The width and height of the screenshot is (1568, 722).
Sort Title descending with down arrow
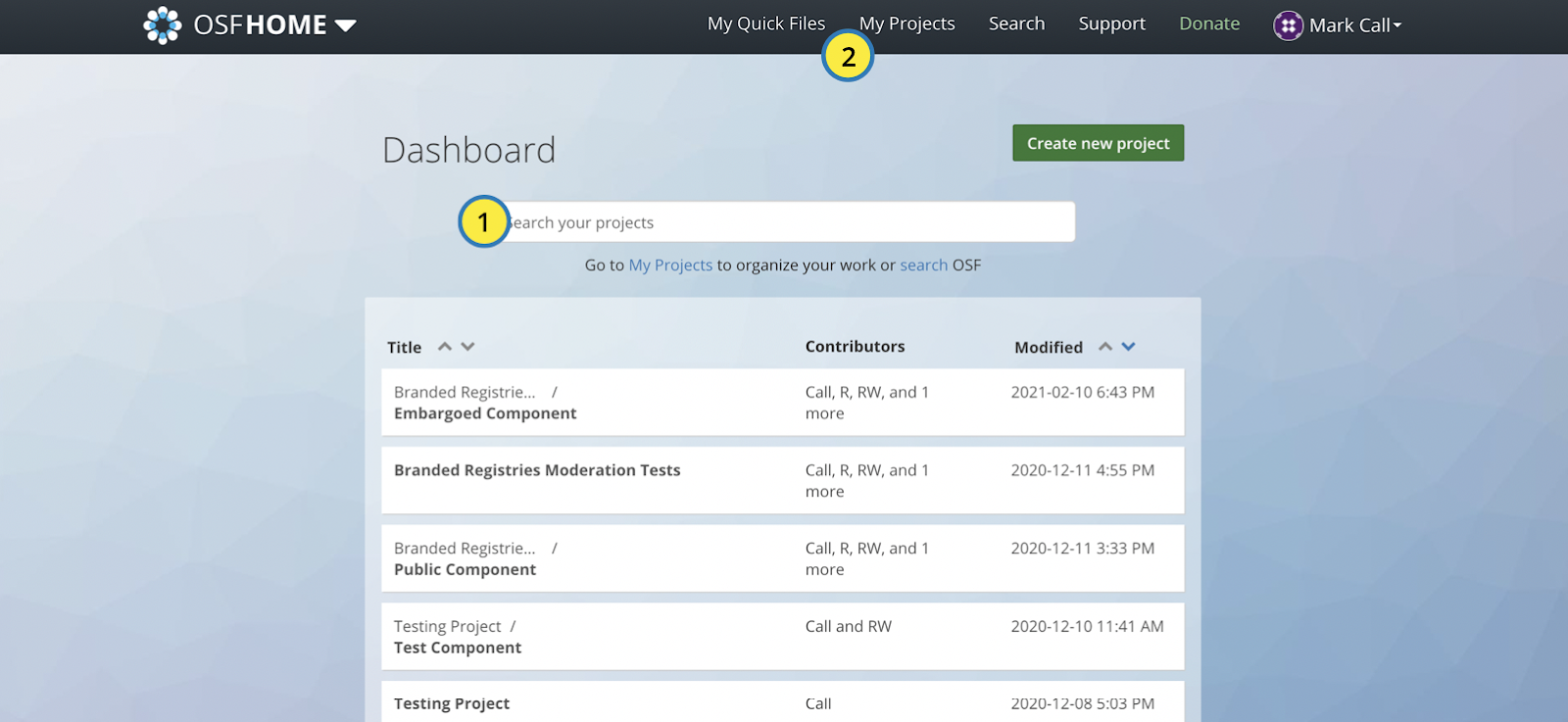click(x=467, y=347)
